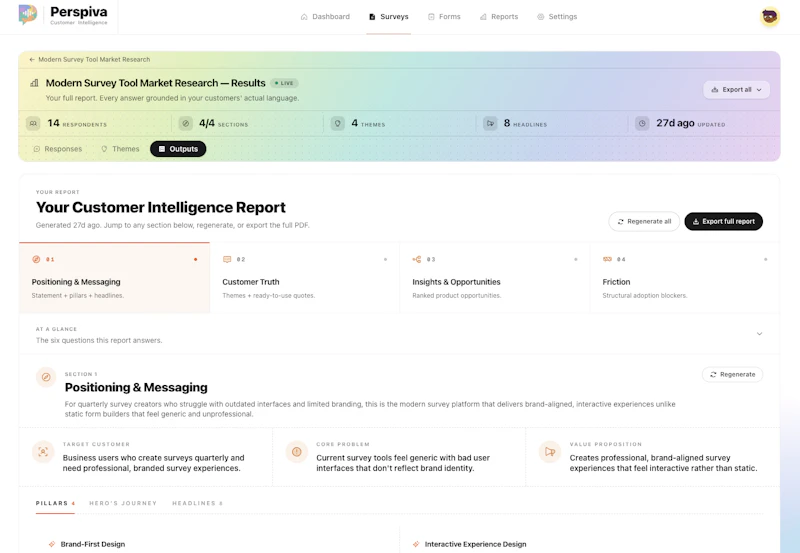
Task: Click the 'Your Customer Intelligence Report' heading
Action: click(161, 208)
